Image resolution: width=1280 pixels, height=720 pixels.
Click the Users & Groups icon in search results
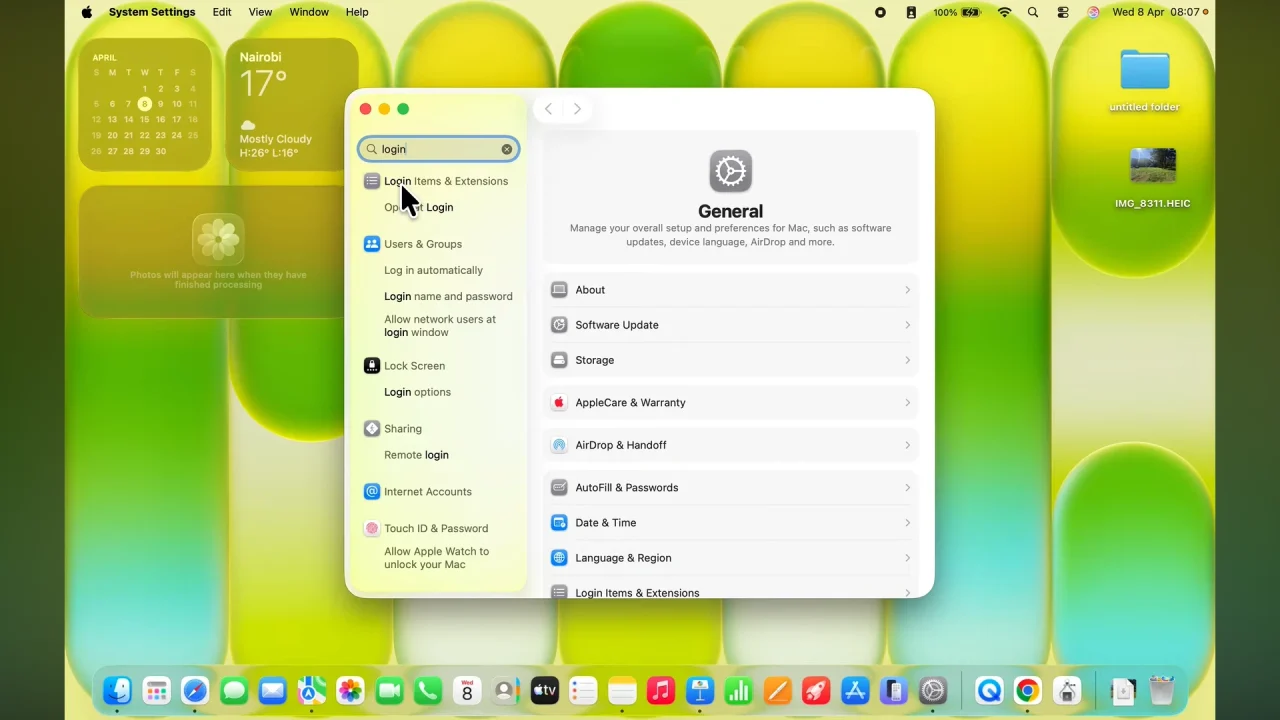372,243
